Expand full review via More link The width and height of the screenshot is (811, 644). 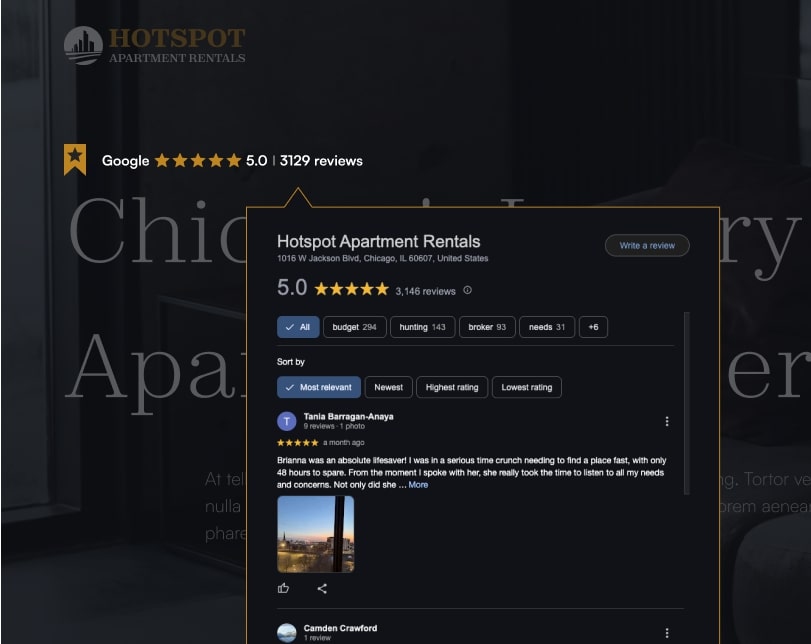point(418,485)
